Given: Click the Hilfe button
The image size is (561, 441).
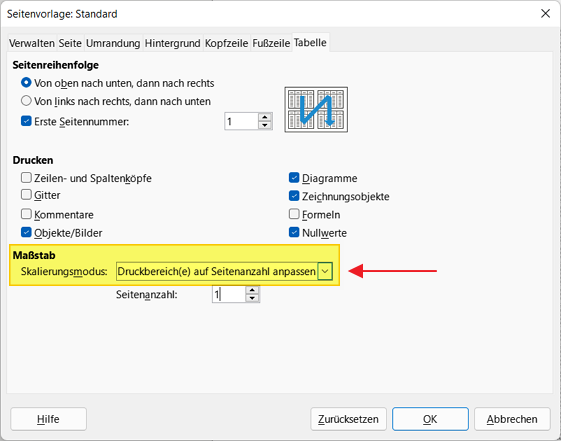Looking at the screenshot, I should 48,419.
